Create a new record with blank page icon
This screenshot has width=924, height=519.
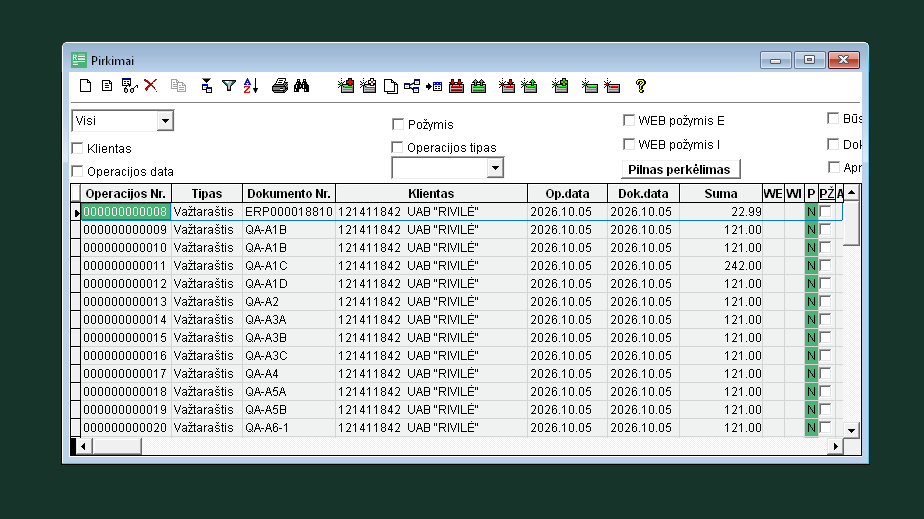[x=85, y=86]
